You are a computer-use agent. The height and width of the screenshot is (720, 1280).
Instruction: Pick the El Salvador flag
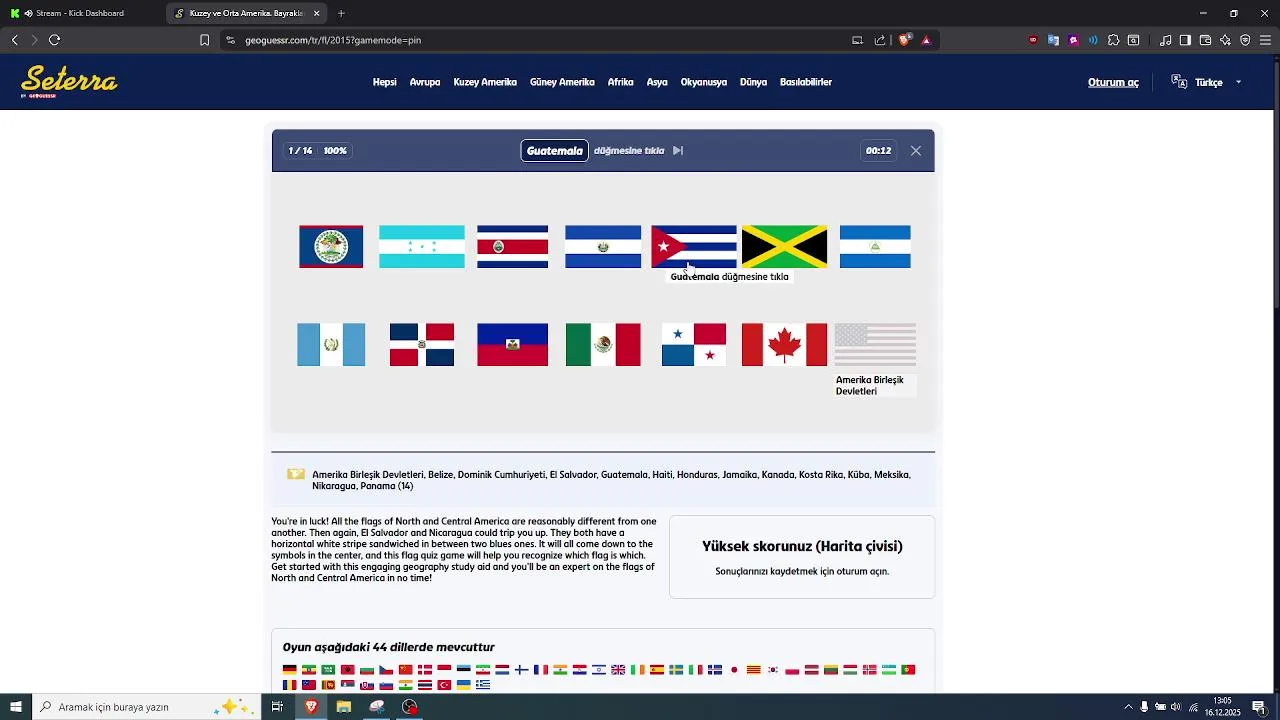[603, 247]
